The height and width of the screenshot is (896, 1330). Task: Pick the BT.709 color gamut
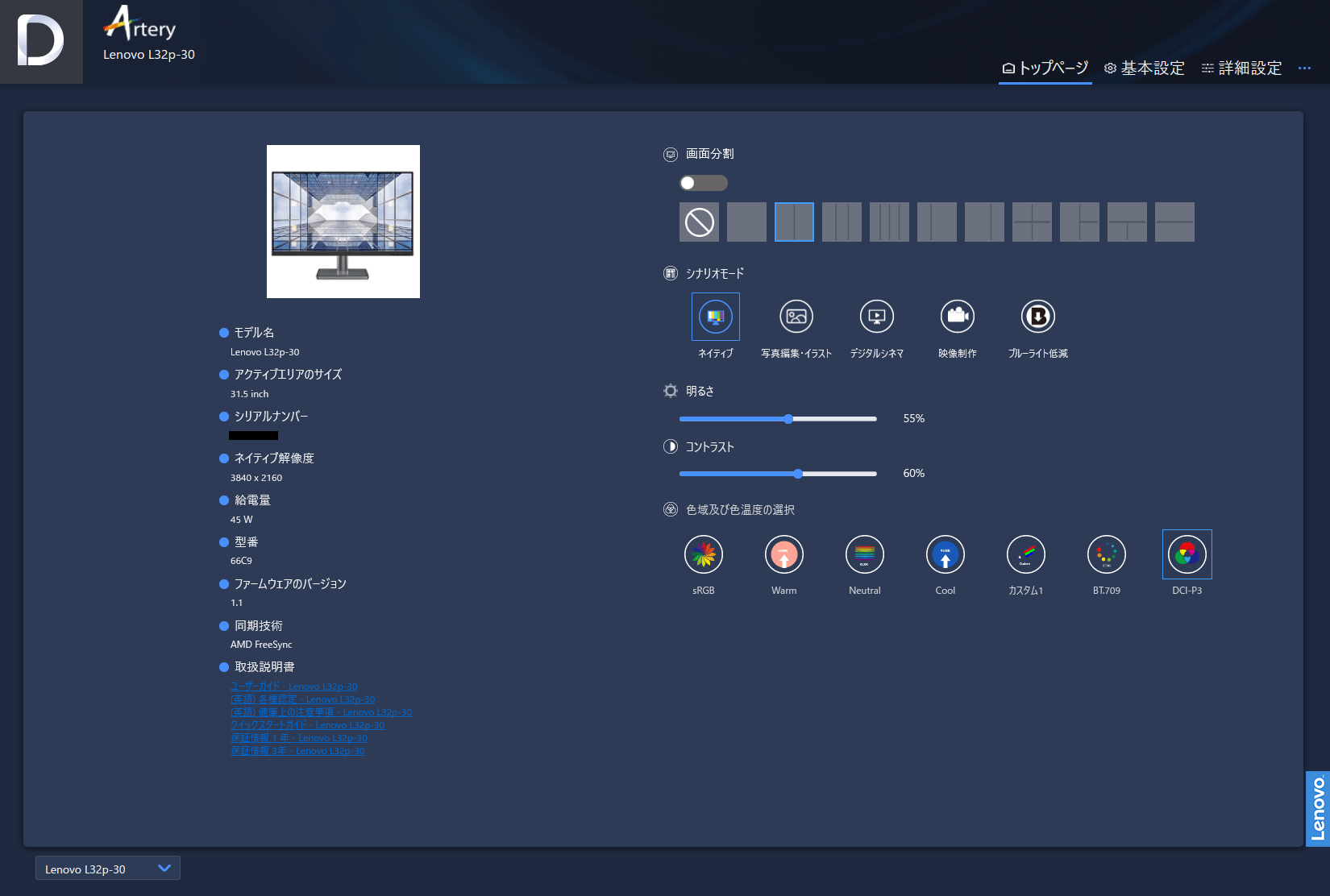coord(1106,555)
